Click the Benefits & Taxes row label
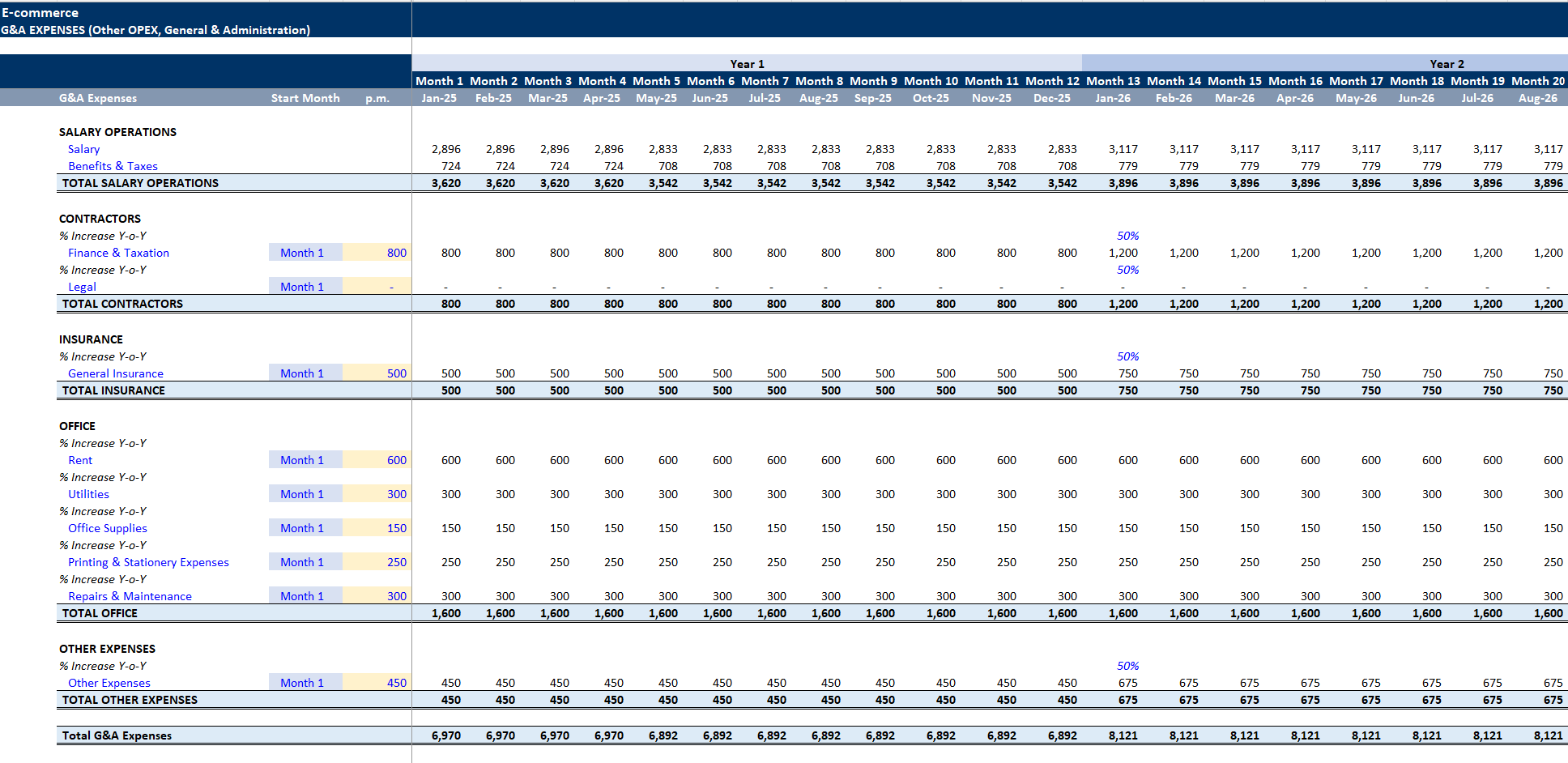 point(113,166)
